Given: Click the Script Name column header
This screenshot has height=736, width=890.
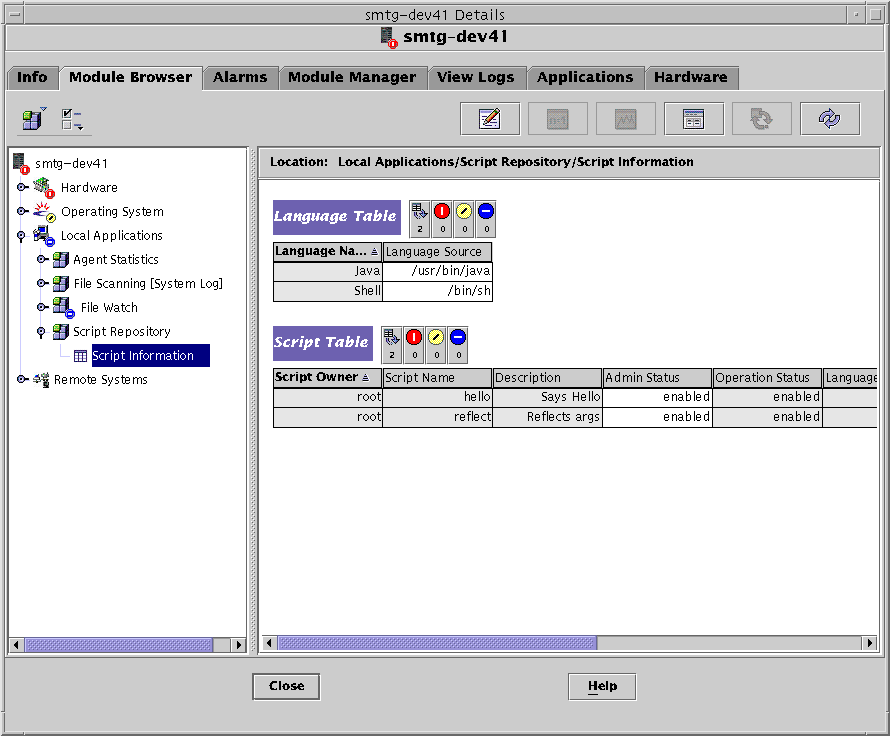Looking at the screenshot, I should point(437,377).
